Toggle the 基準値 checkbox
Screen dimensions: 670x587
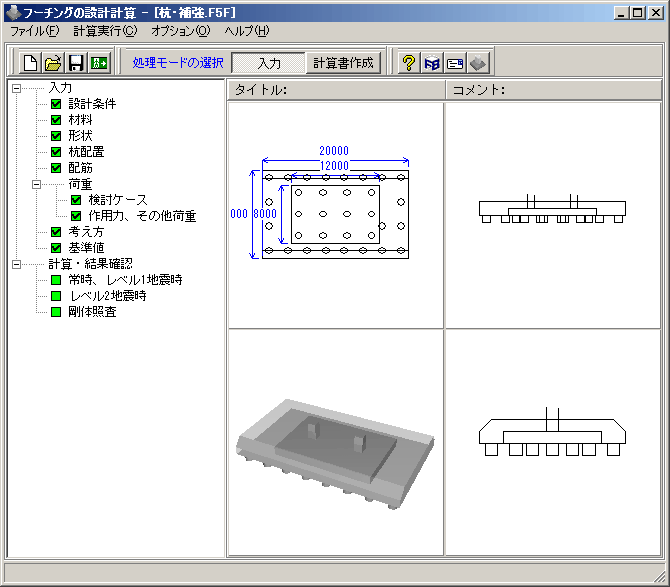click(56, 248)
